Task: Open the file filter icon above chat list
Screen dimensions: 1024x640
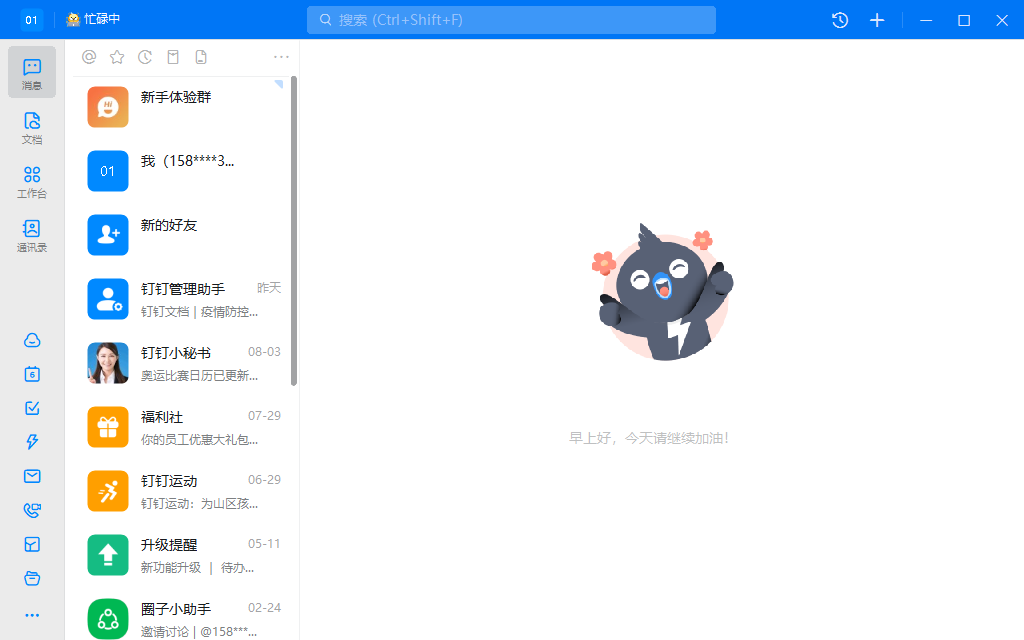Action: [200, 57]
